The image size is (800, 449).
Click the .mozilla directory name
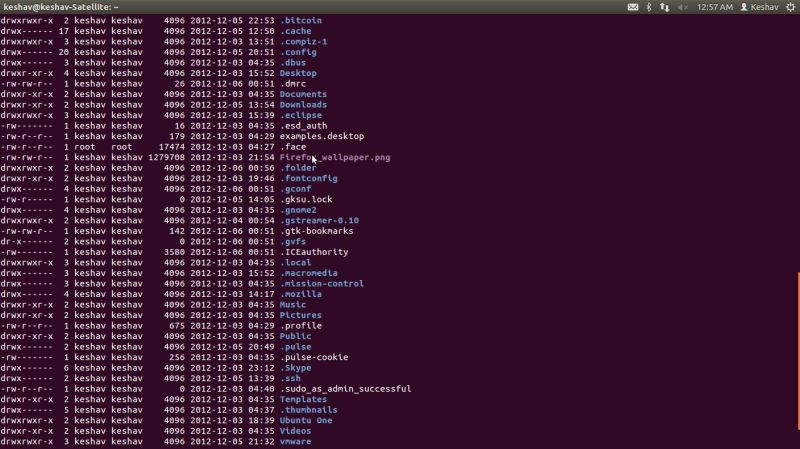click(301, 294)
